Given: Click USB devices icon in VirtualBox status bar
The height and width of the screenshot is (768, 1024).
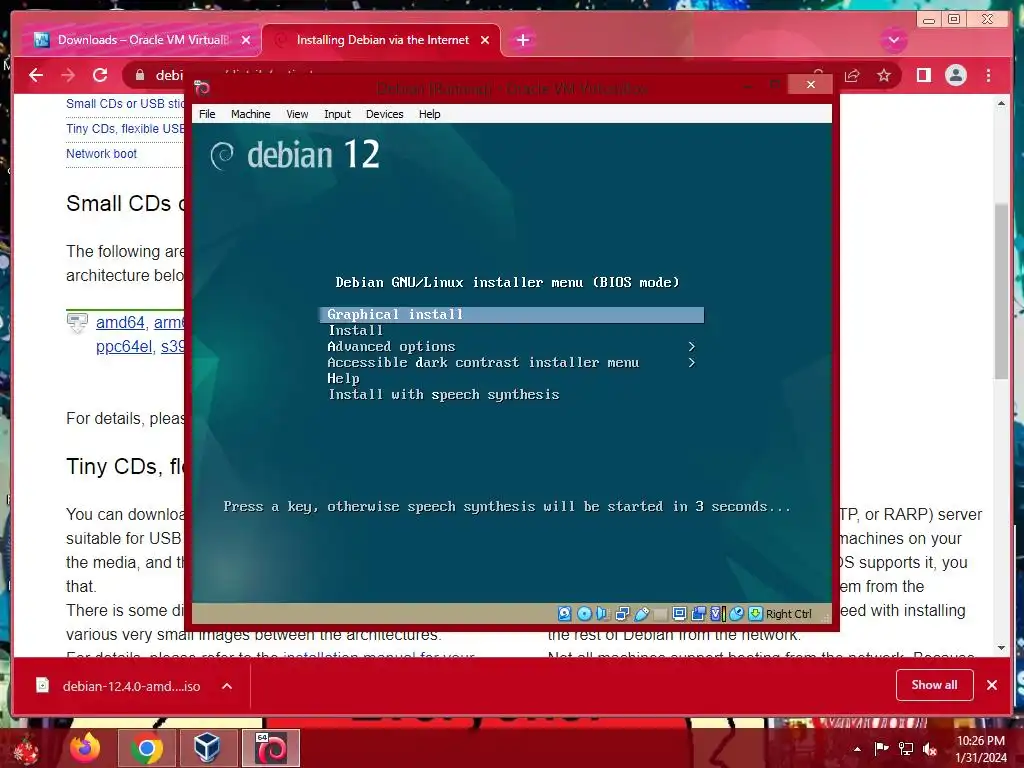Looking at the screenshot, I should coord(641,613).
